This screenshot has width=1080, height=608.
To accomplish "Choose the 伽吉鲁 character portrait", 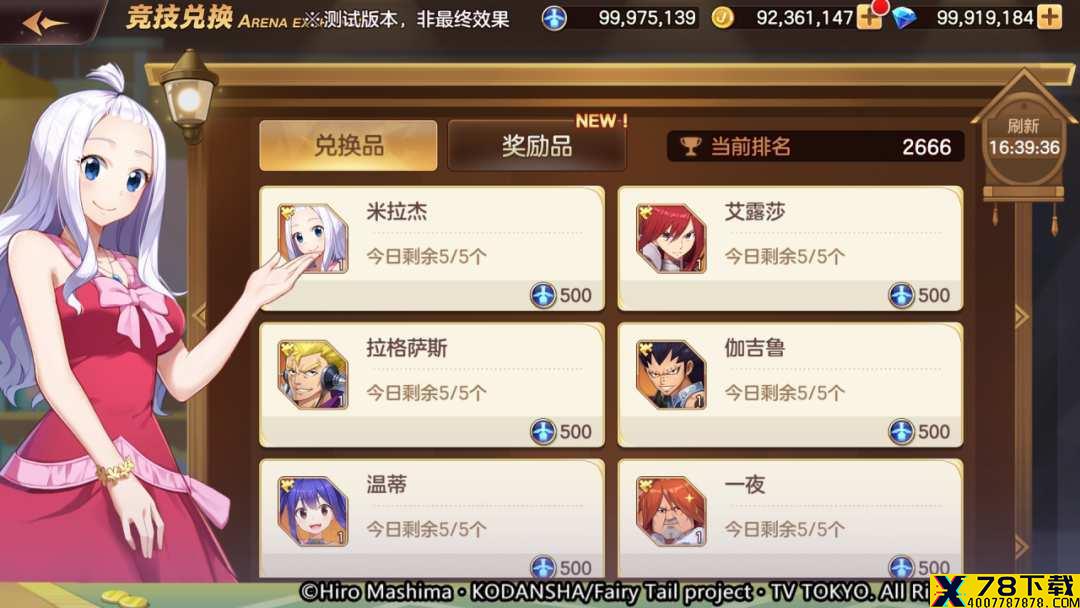I will [x=671, y=375].
